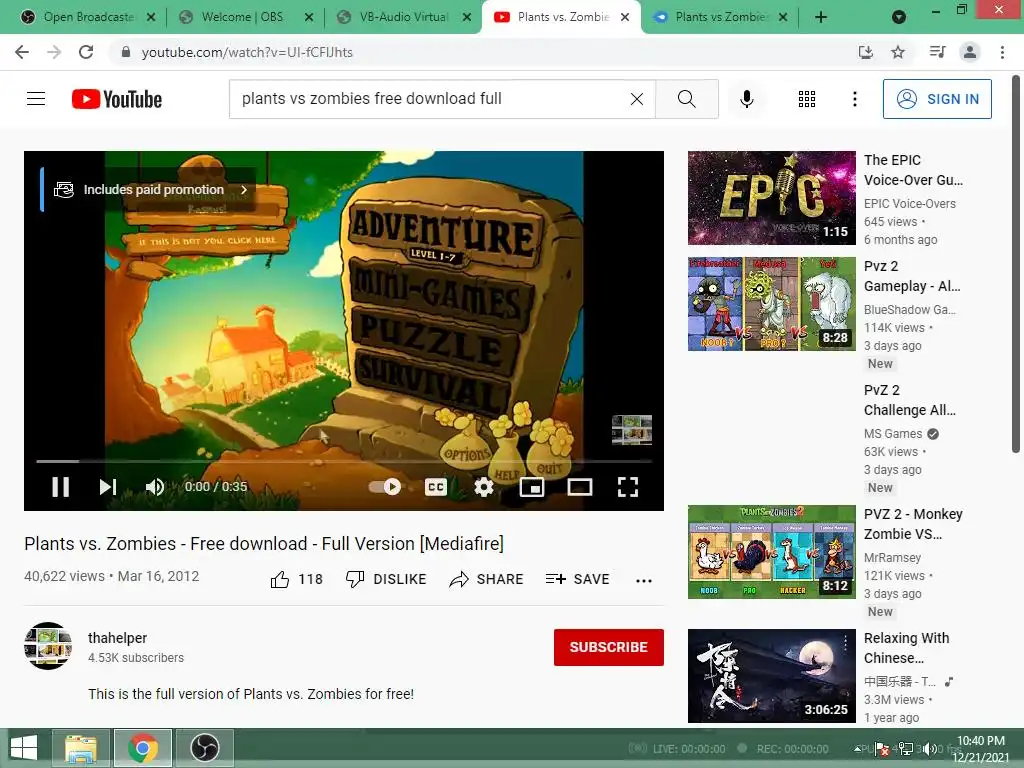Open Chrome's three-dot menu
Viewport: 1024px width, 768px height.
point(1002,52)
